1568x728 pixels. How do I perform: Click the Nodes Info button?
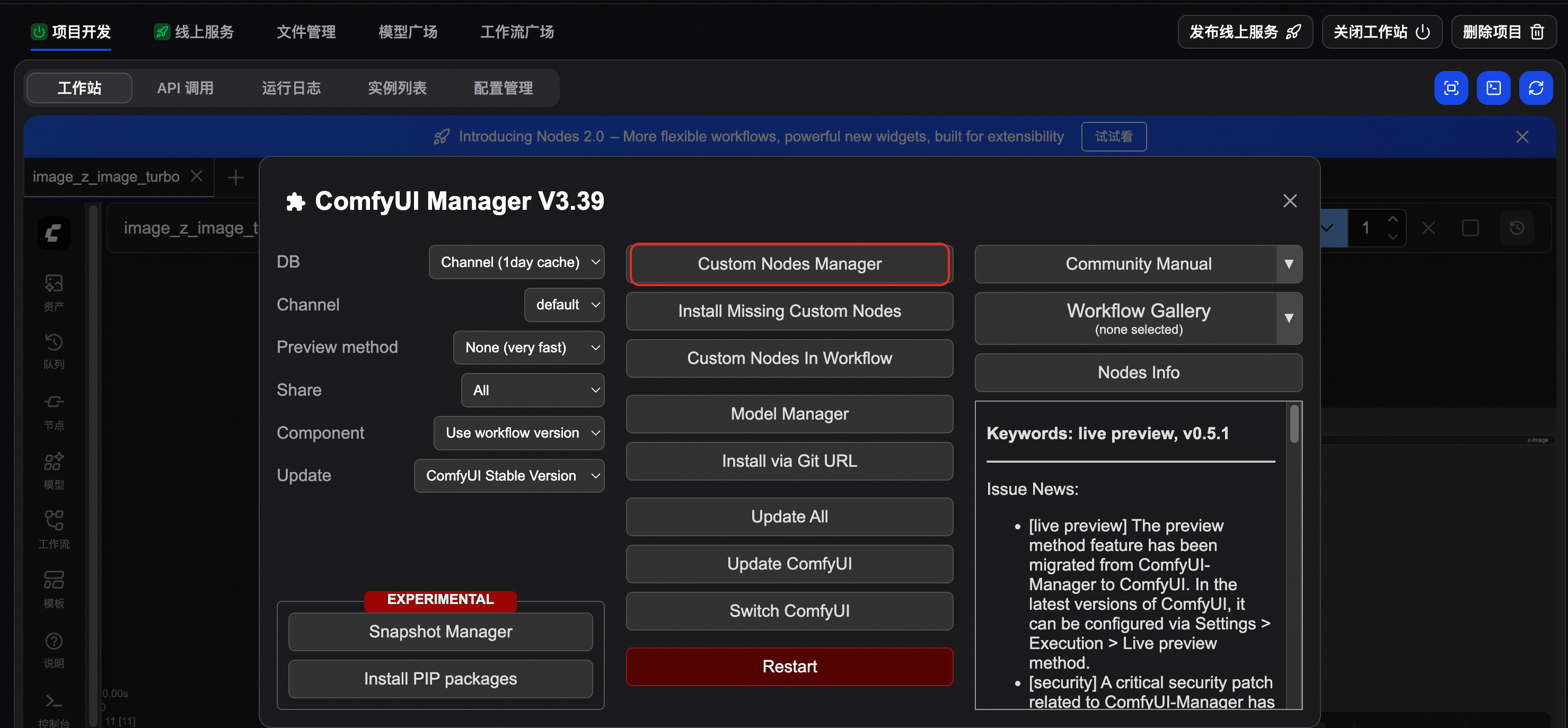1138,372
